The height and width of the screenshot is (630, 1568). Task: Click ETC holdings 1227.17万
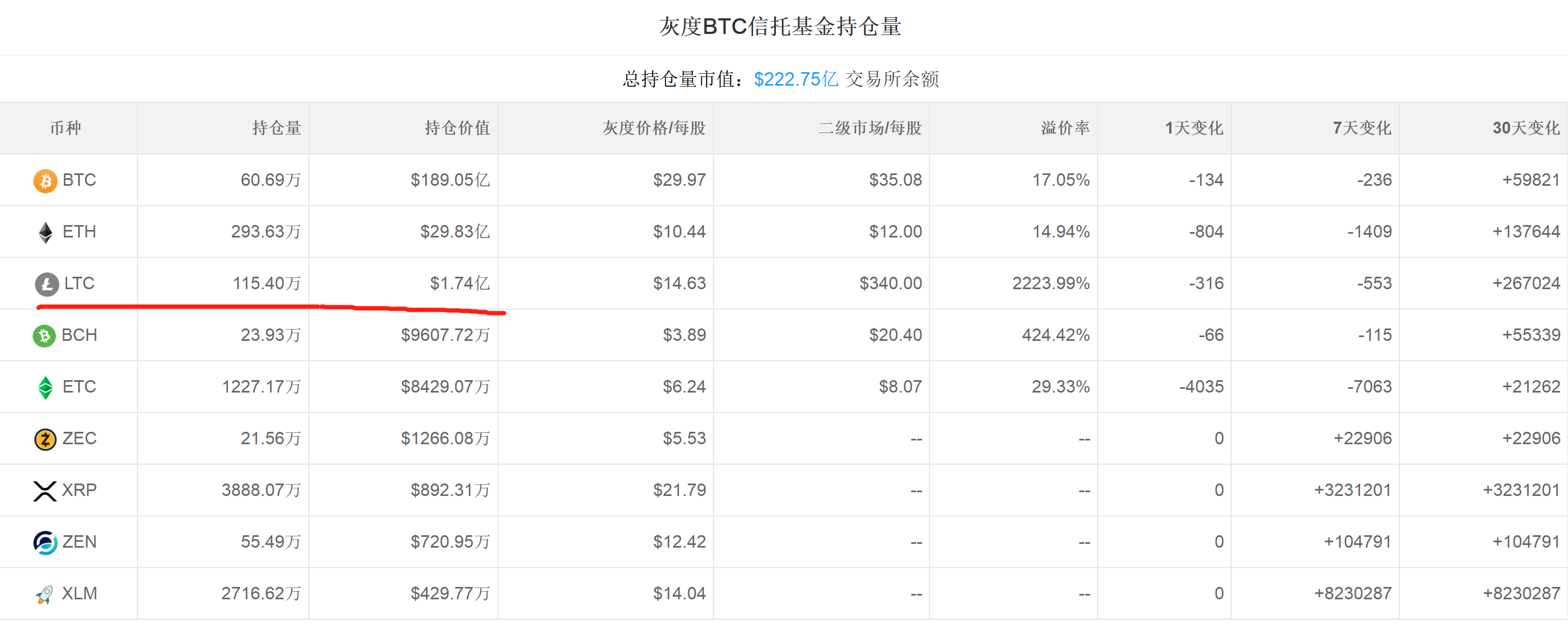[x=262, y=387]
